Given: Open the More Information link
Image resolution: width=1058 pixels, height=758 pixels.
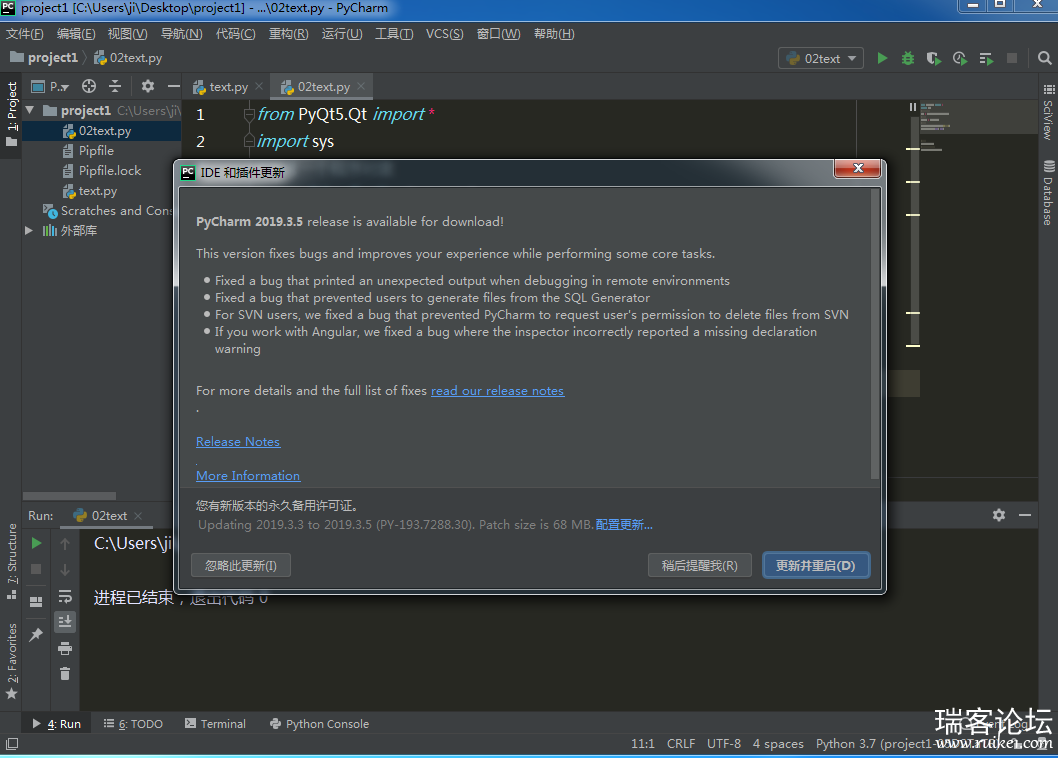Looking at the screenshot, I should 248,475.
